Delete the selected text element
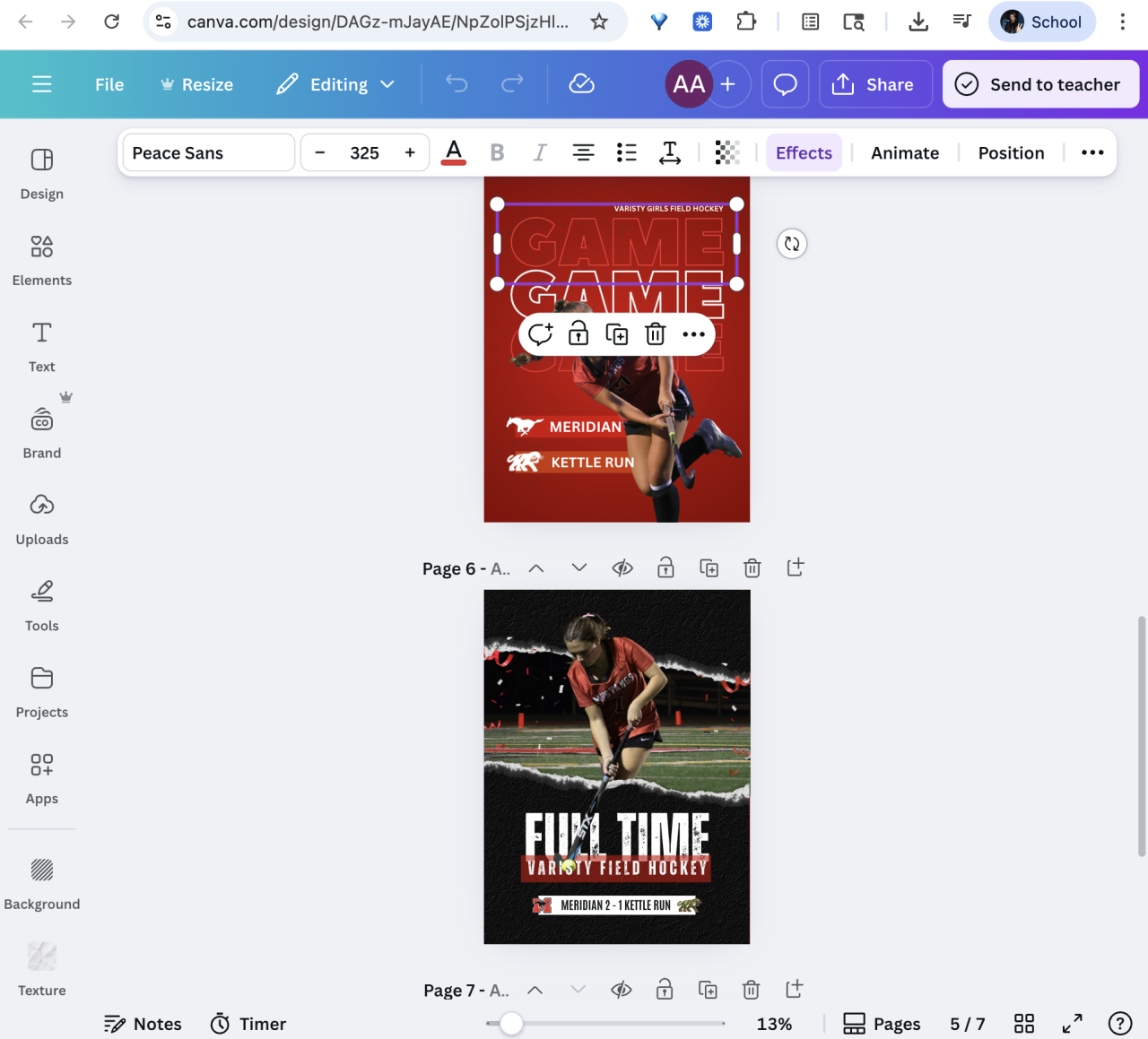Viewport: 1148px width, 1039px height. [x=656, y=334]
